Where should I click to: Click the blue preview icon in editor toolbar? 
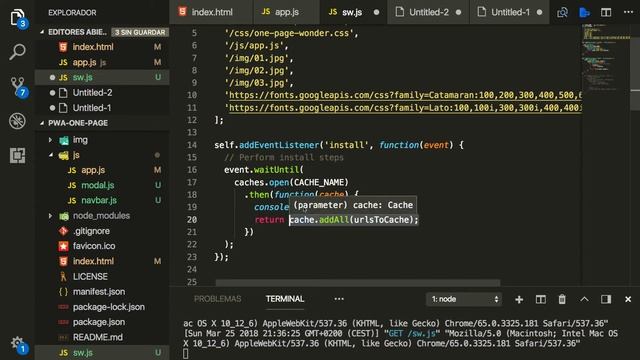pyautogui.click(x=584, y=12)
